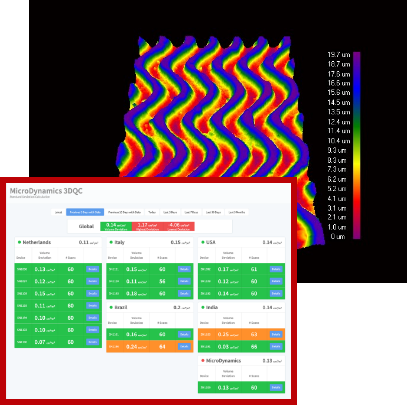This screenshot has width=407, height=405.
Task: Open Details for Brazil orange 0.24 row
Action: 184,346
